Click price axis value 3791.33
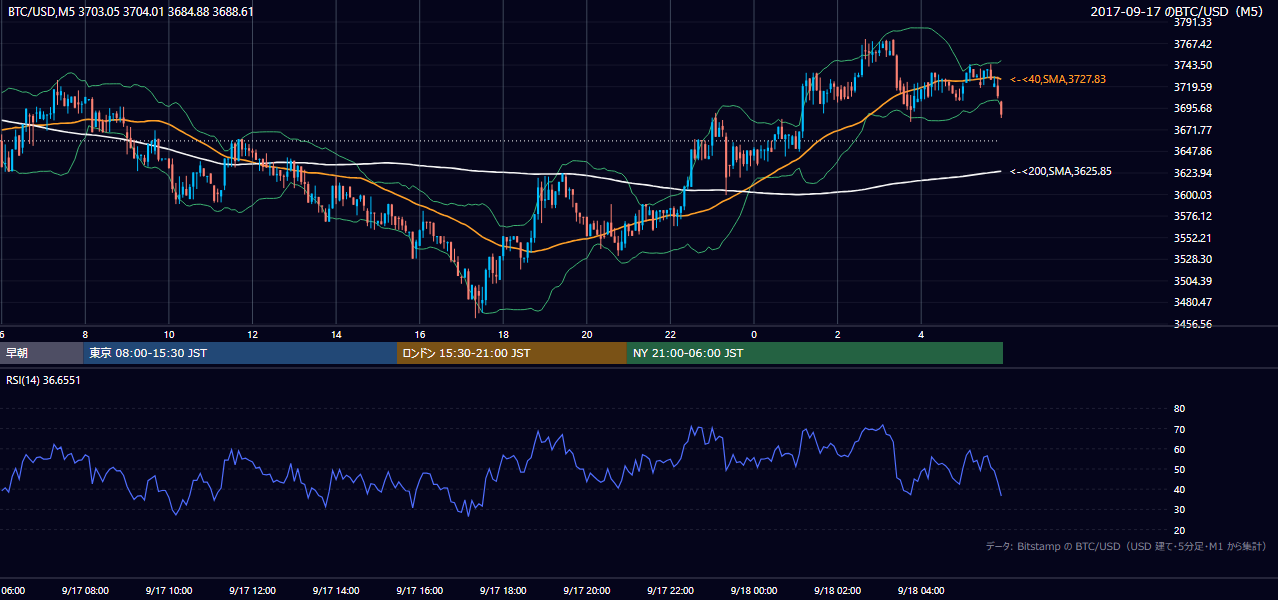 pyautogui.click(x=1192, y=22)
